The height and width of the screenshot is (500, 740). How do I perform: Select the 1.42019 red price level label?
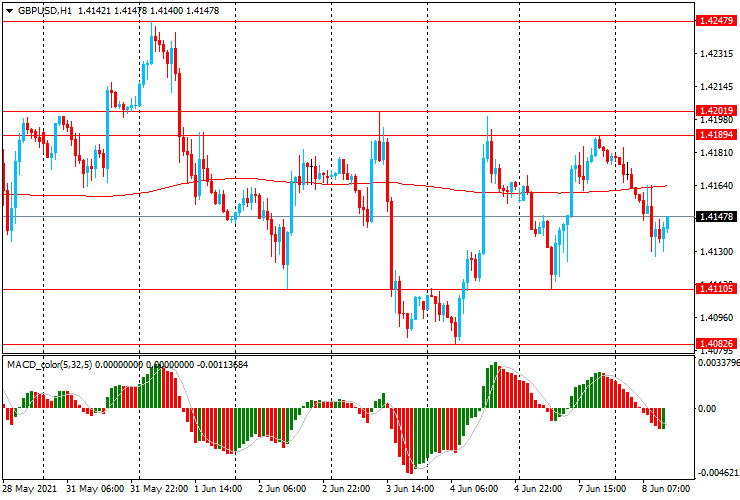(x=717, y=111)
